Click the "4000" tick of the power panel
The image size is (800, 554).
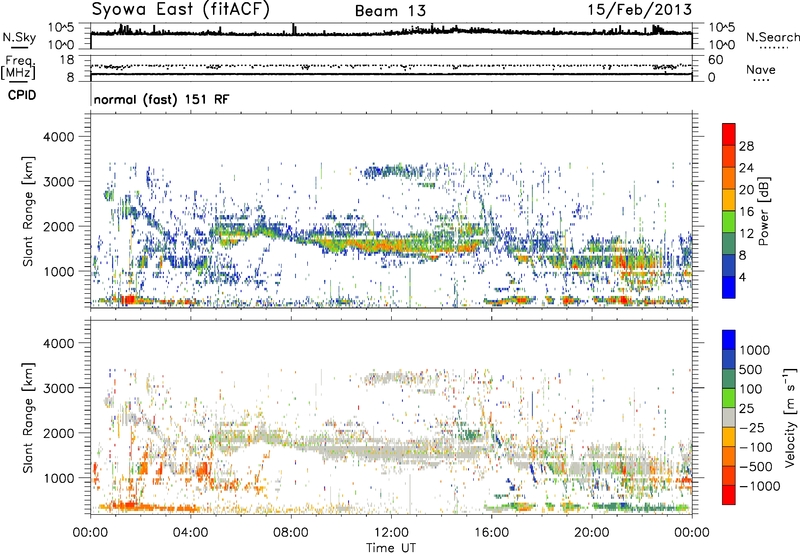pyautogui.click(x=58, y=137)
